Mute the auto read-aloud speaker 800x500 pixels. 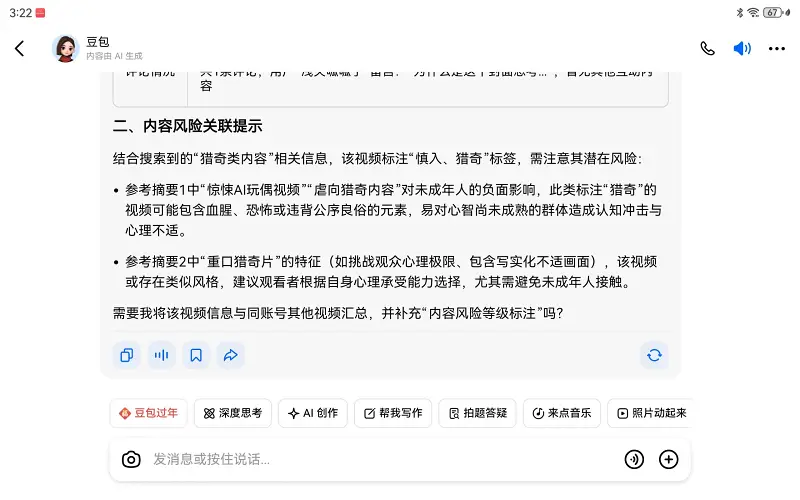click(x=742, y=48)
